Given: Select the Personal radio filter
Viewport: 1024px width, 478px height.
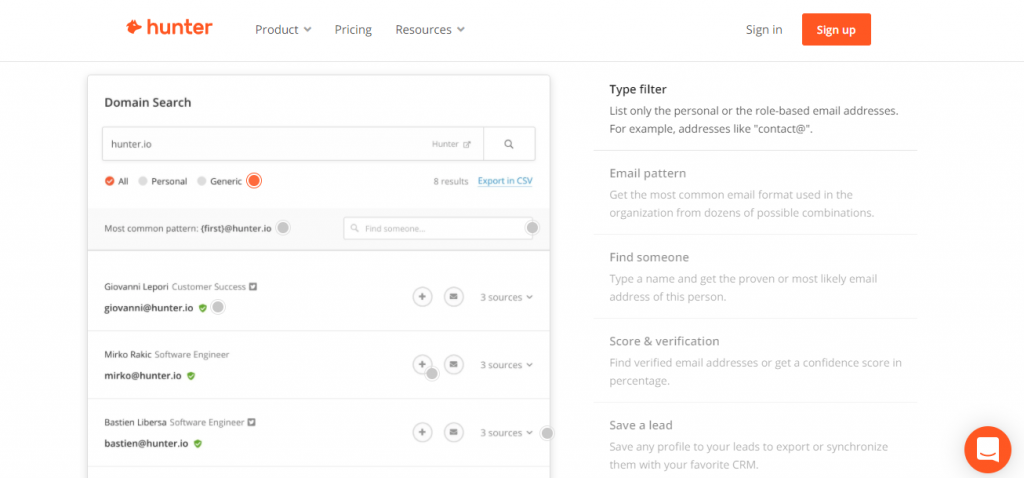Looking at the screenshot, I should click(163, 182).
